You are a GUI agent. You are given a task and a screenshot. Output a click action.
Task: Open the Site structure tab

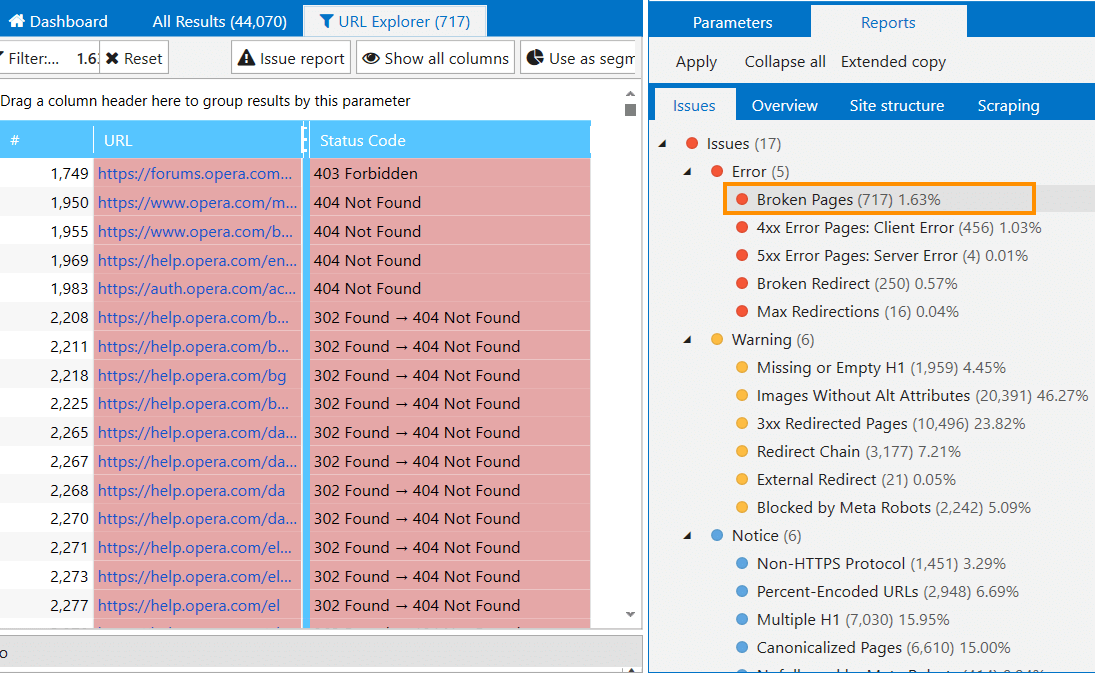pos(897,105)
